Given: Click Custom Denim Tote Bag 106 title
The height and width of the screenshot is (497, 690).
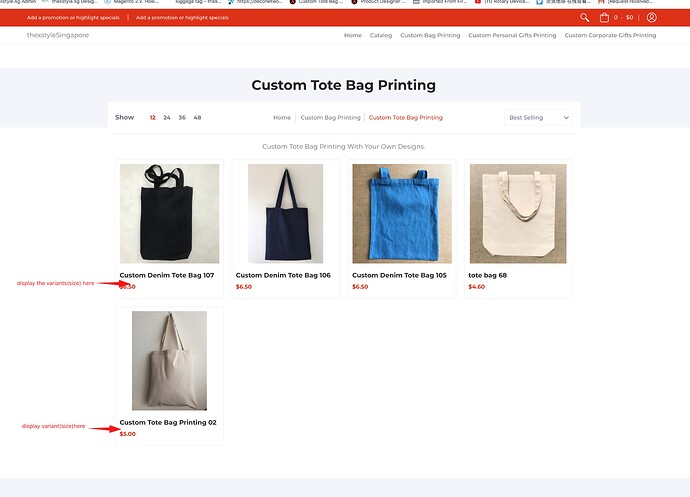Looking at the screenshot, I should pos(283,275).
